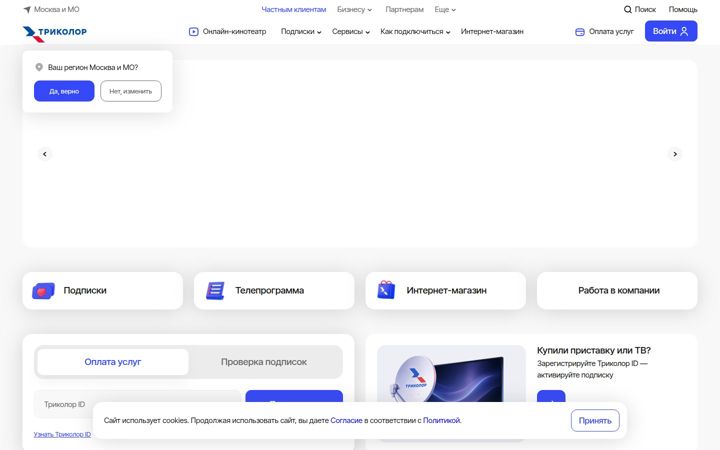Expand the Бизнесу dropdown
This screenshot has width=720, height=450.
(354, 9)
